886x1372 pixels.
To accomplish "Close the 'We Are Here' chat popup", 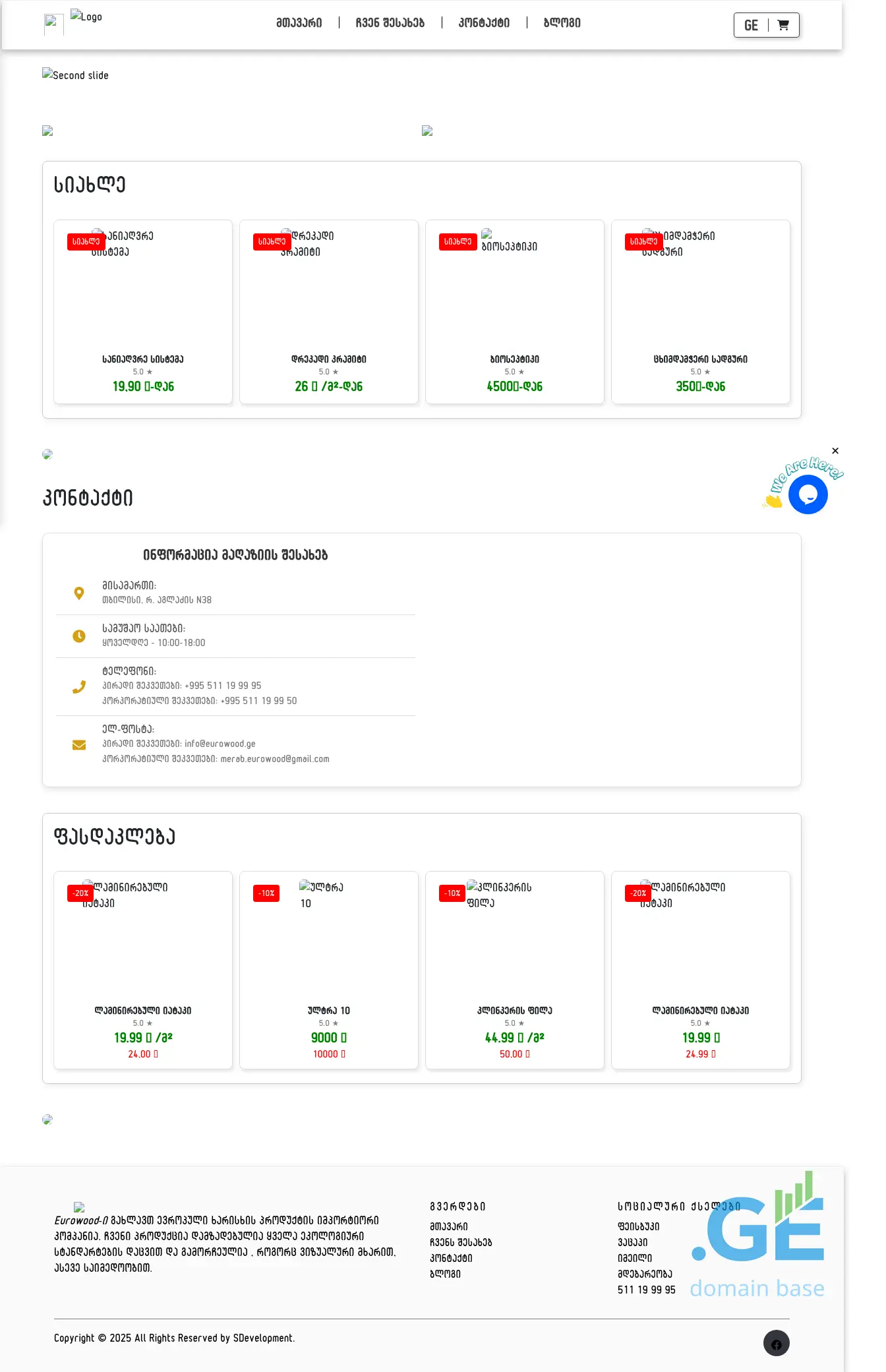I will 835,451.
